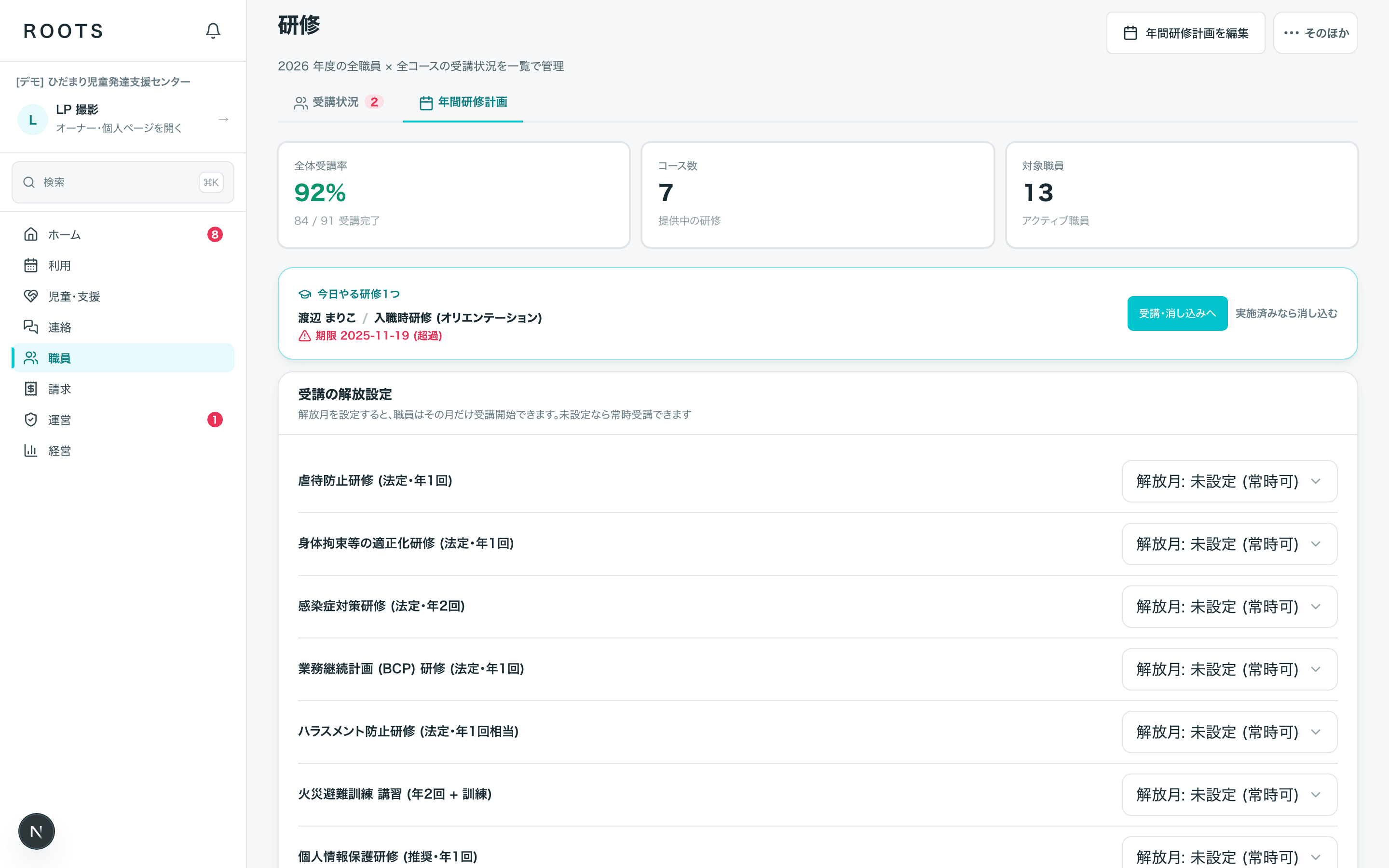Viewport: 1389px width, 868px height.
Task: Click the 運営 shield icon
Action: [31, 420]
